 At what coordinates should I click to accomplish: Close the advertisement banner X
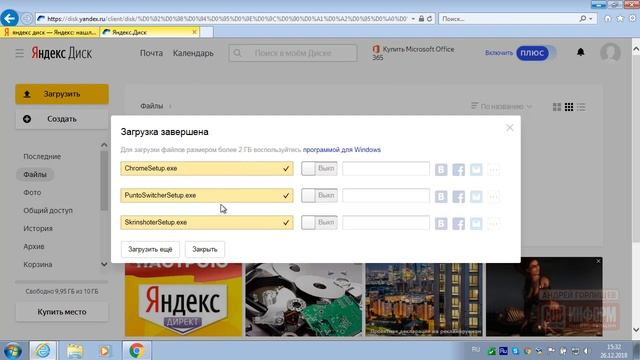point(598,261)
